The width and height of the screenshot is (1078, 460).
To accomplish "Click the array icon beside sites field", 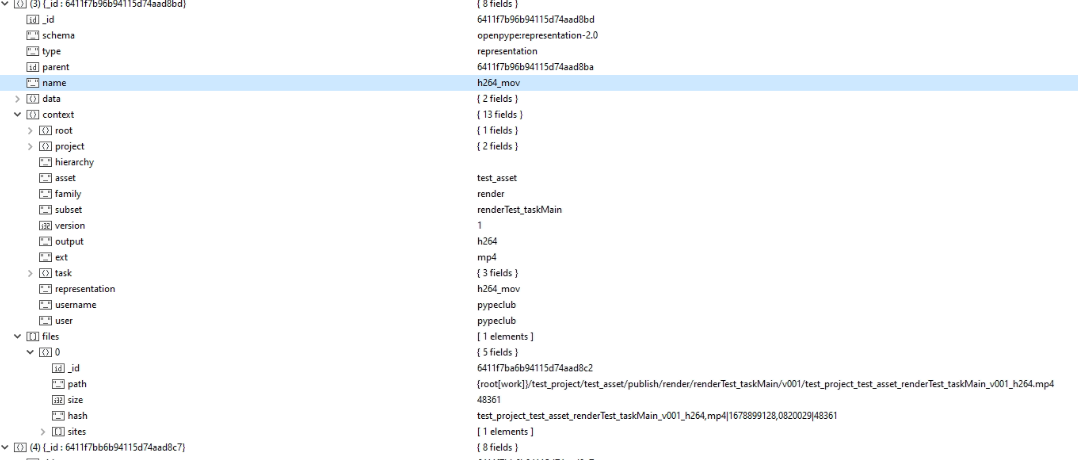I will [58, 431].
